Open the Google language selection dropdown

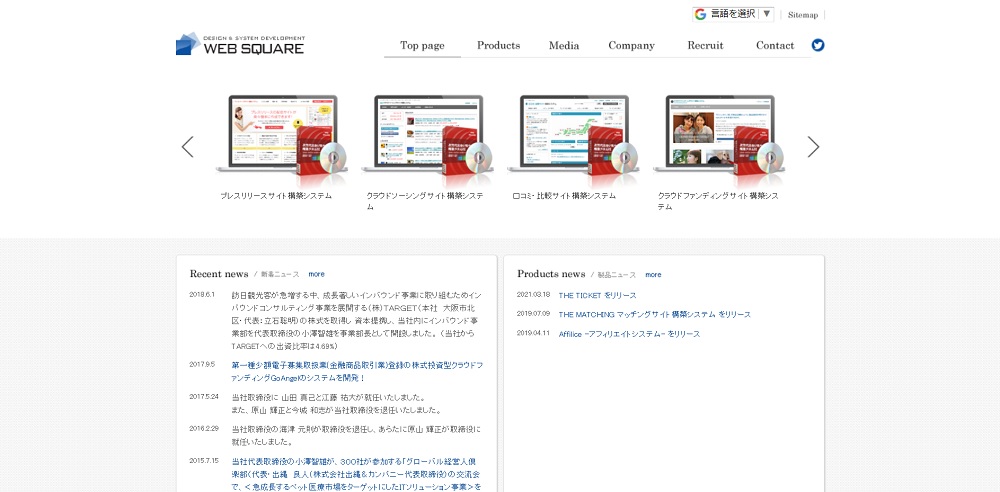733,14
